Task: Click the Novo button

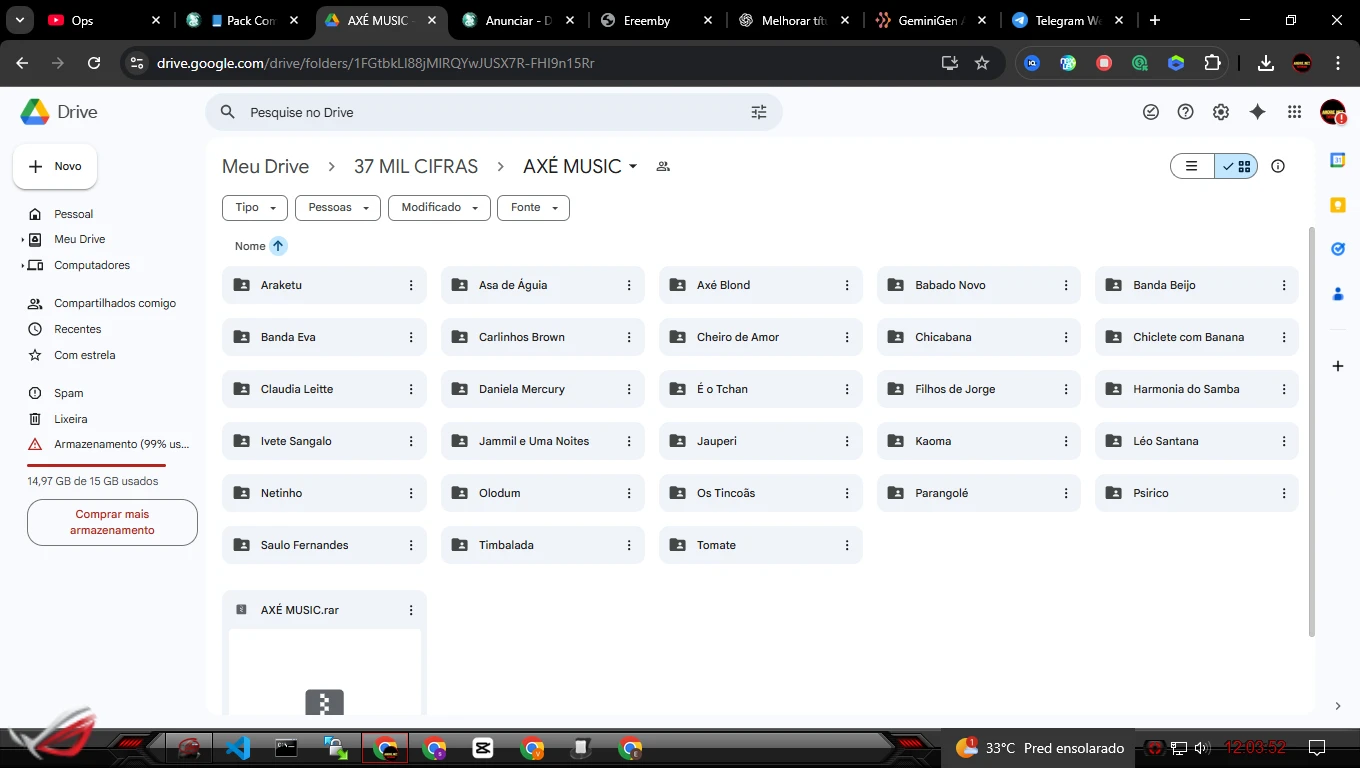Action: [x=55, y=166]
